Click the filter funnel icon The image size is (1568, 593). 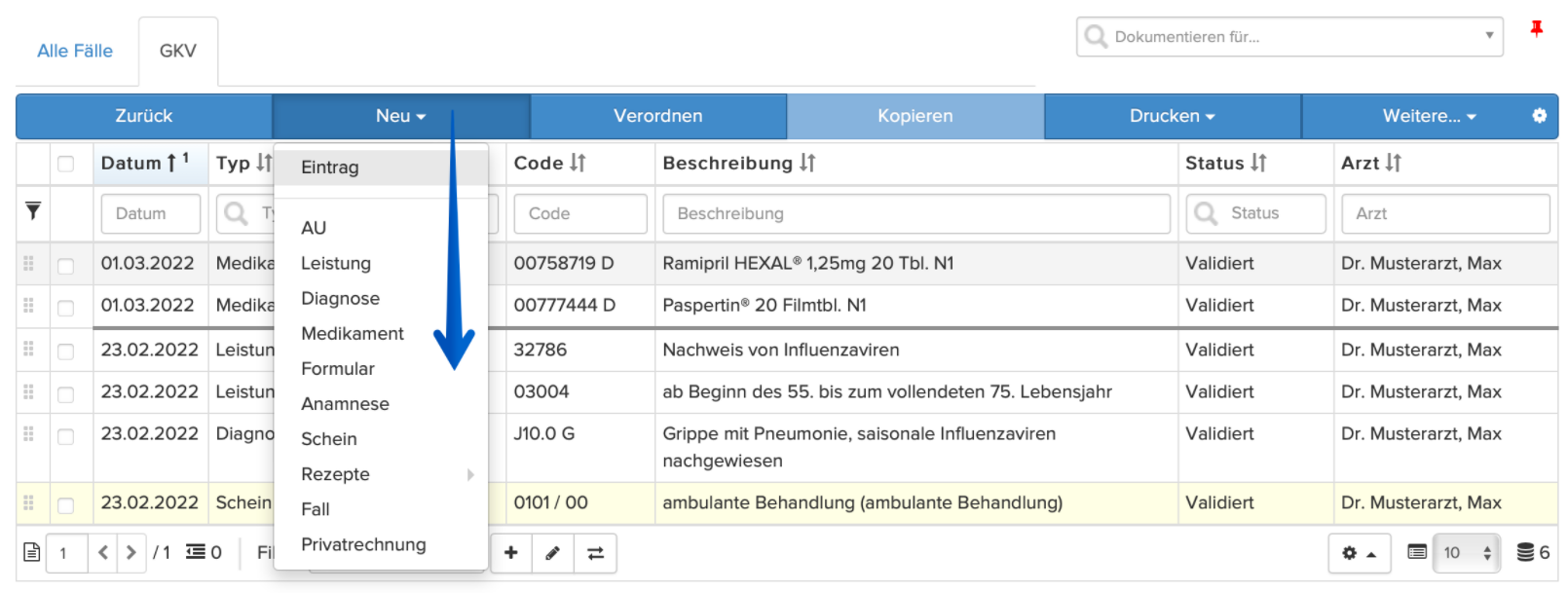(33, 210)
